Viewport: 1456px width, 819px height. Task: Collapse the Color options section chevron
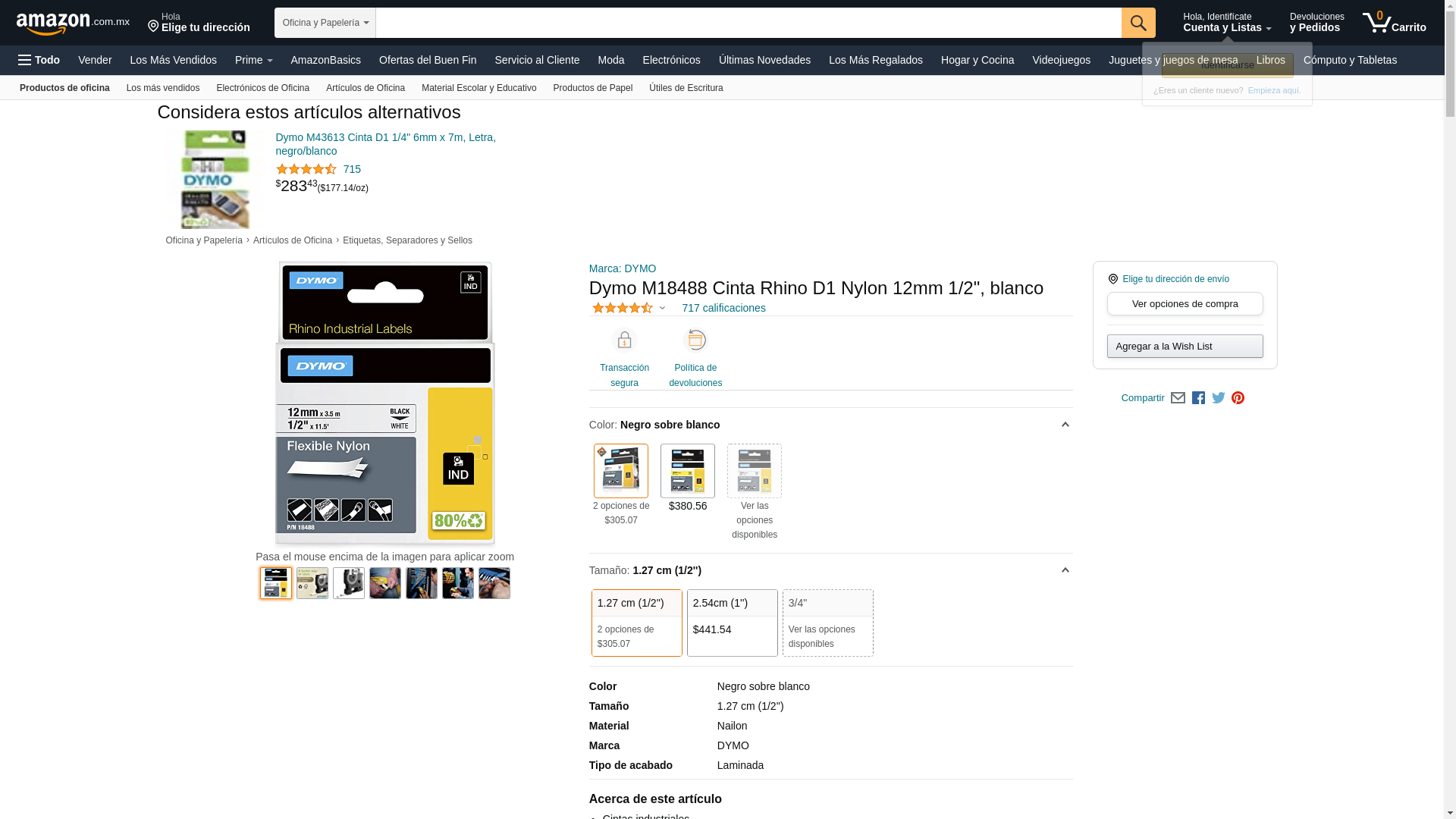coord(1065,425)
